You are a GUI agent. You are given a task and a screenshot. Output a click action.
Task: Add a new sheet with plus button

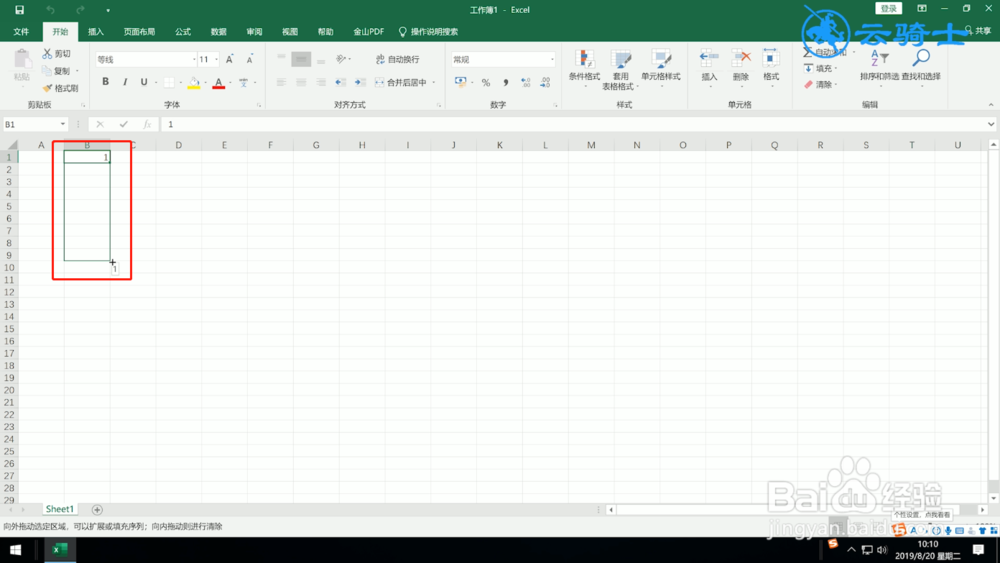pos(97,509)
